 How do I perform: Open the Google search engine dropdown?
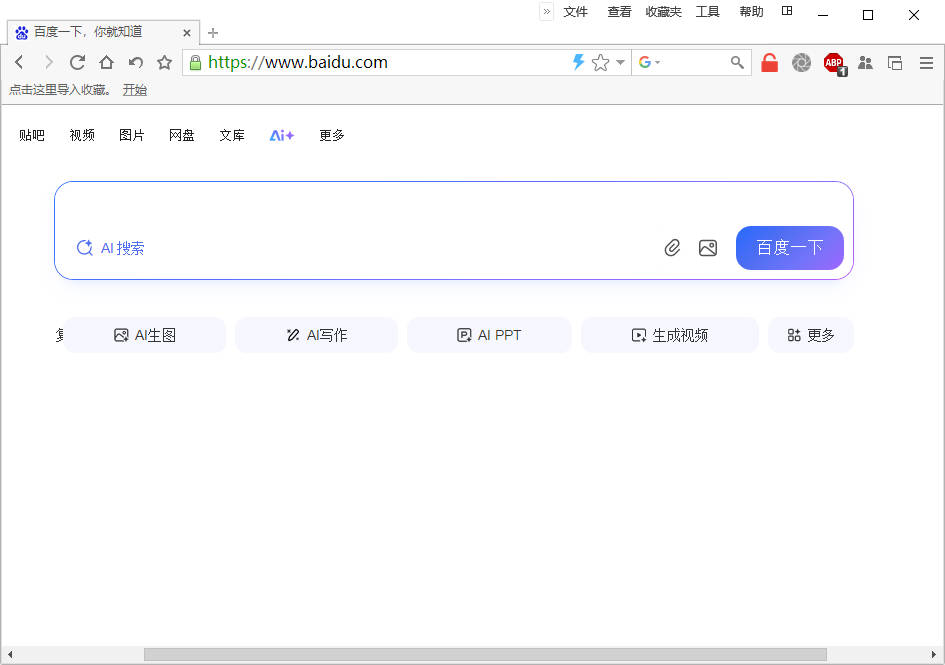[650, 62]
